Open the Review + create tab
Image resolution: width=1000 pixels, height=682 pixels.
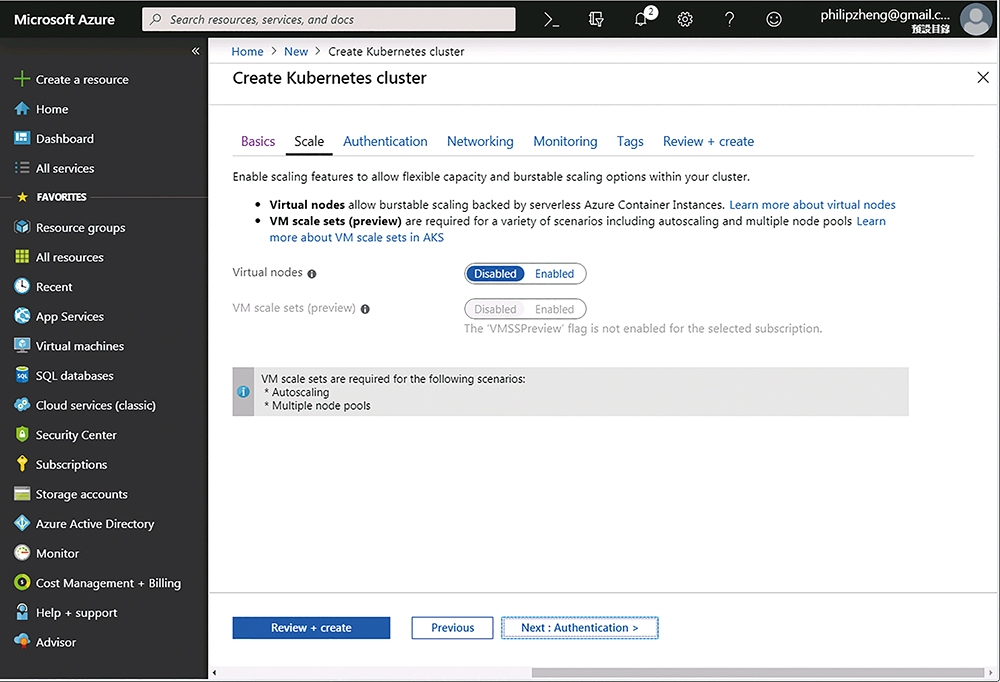[x=708, y=141]
